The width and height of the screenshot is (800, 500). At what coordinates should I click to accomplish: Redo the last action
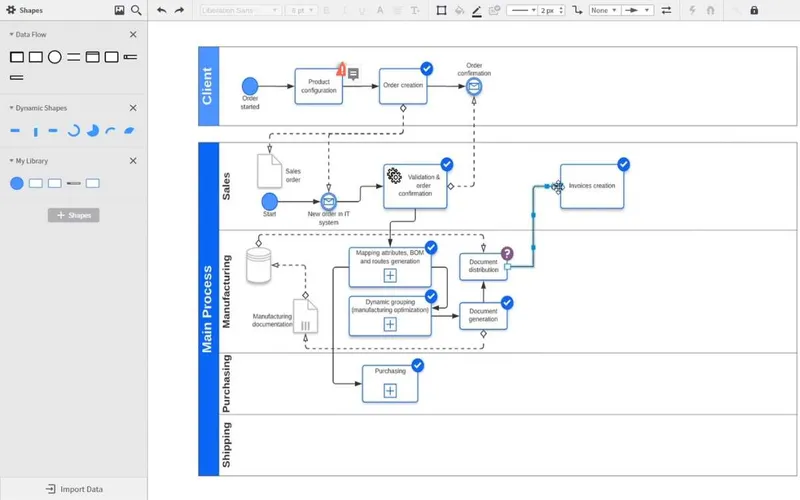click(179, 10)
